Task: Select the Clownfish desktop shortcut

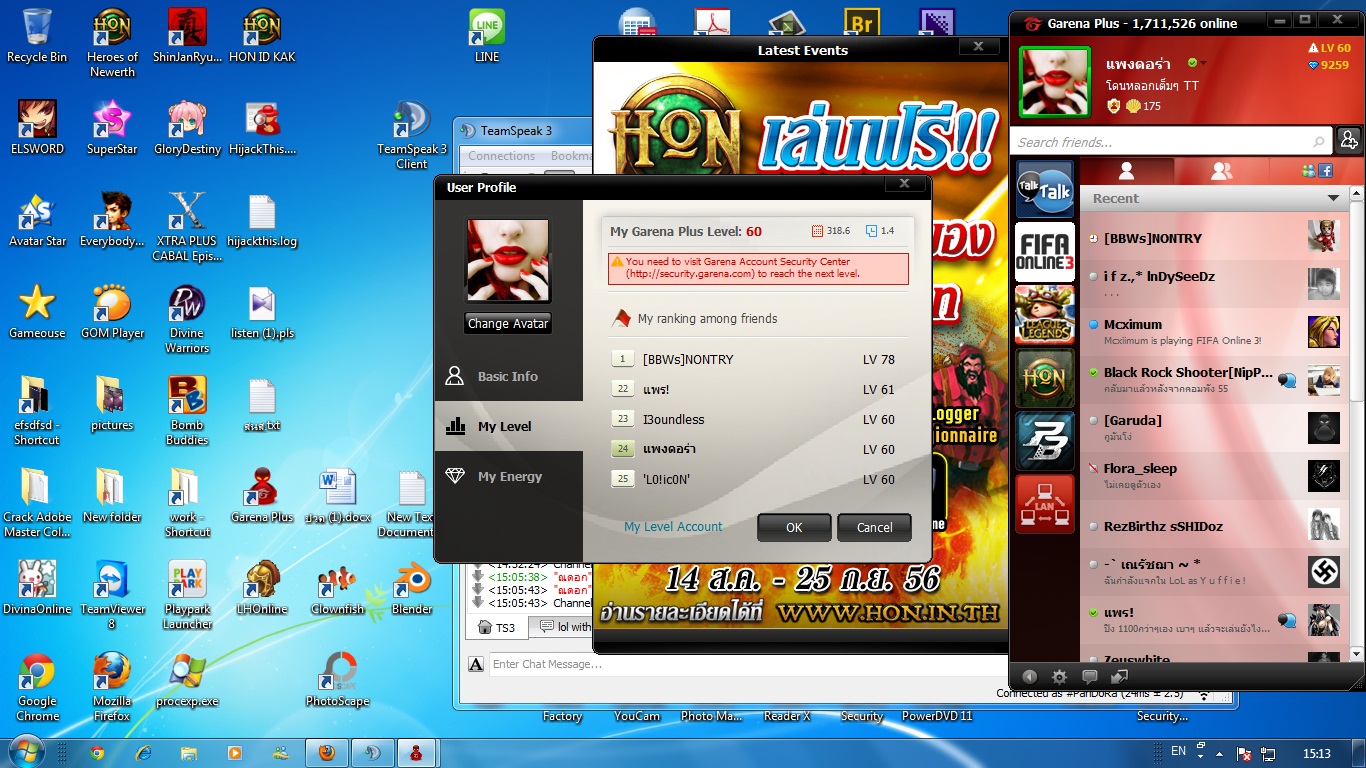Action: [x=337, y=587]
